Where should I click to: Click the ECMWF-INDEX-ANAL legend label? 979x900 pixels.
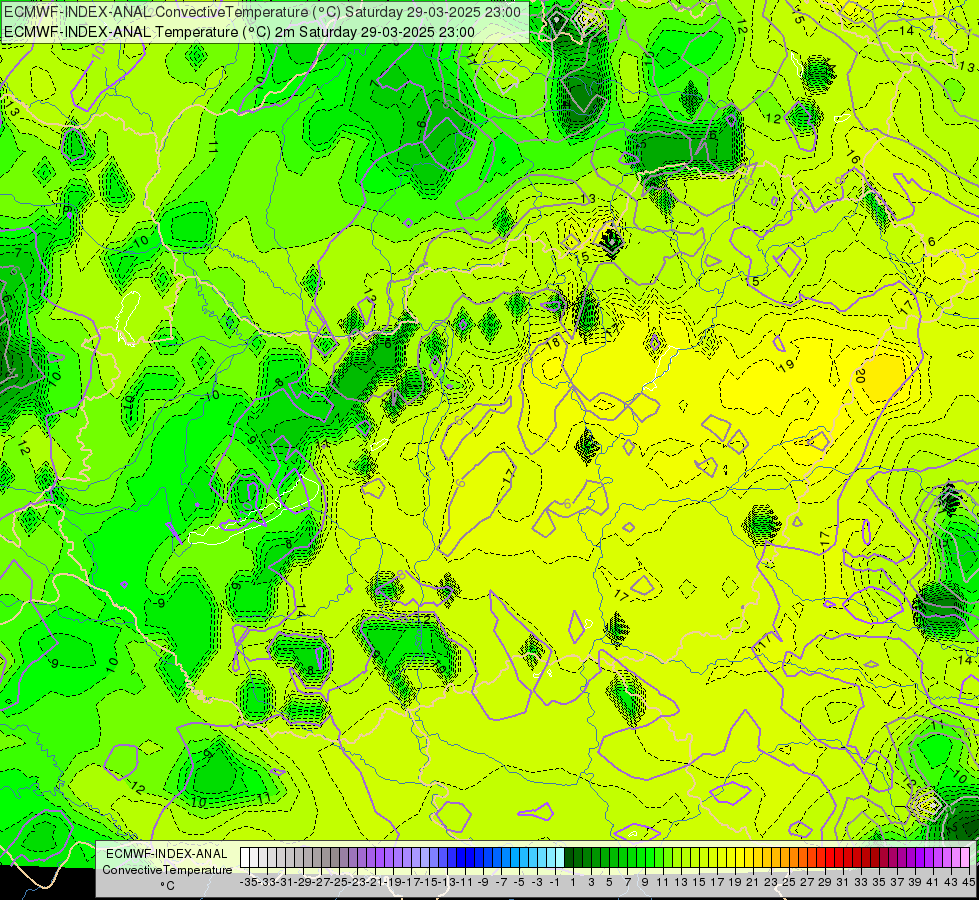coord(167,854)
